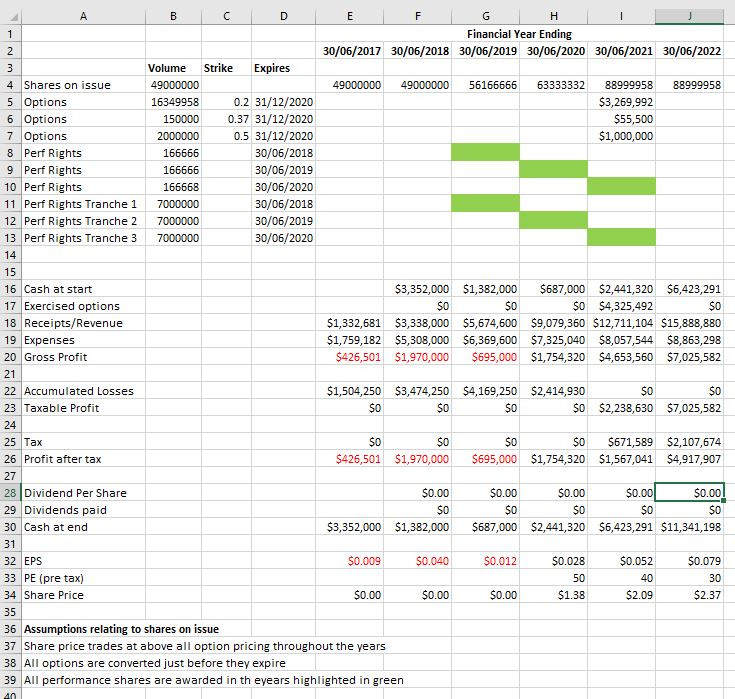Click the '$1,000,000' cell
The height and width of the screenshot is (699, 735).
pos(622,136)
